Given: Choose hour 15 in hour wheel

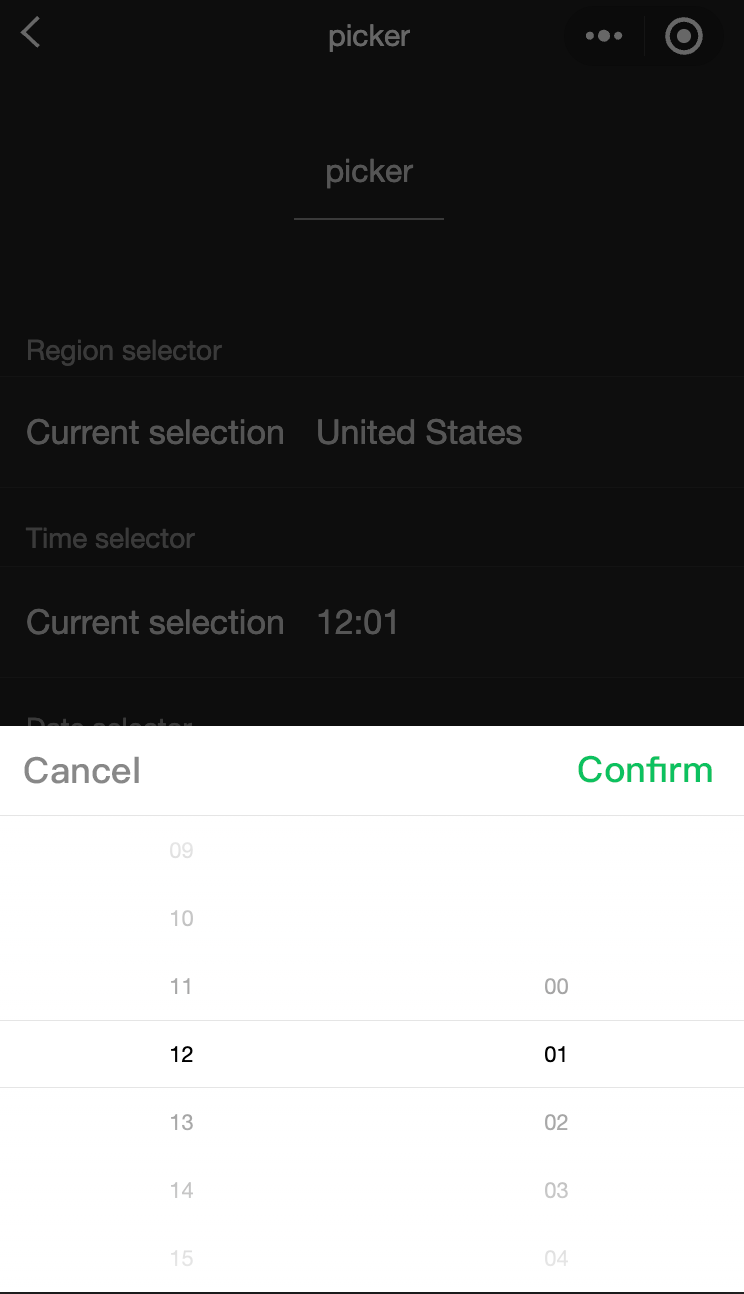Looking at the screenshot, I should [181, 1258].
